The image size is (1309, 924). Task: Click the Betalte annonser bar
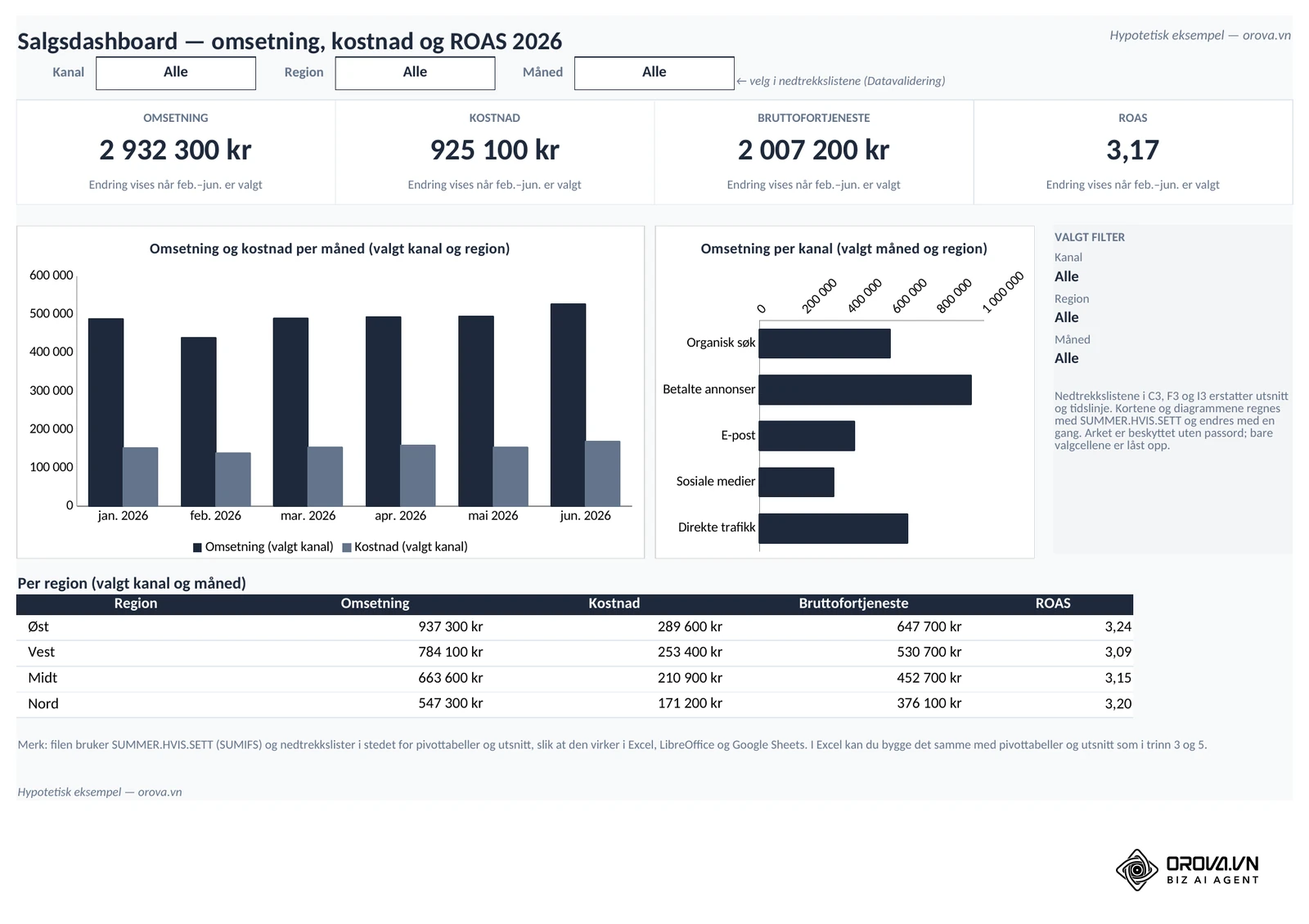pyautogui.click(x=865, y=390)
